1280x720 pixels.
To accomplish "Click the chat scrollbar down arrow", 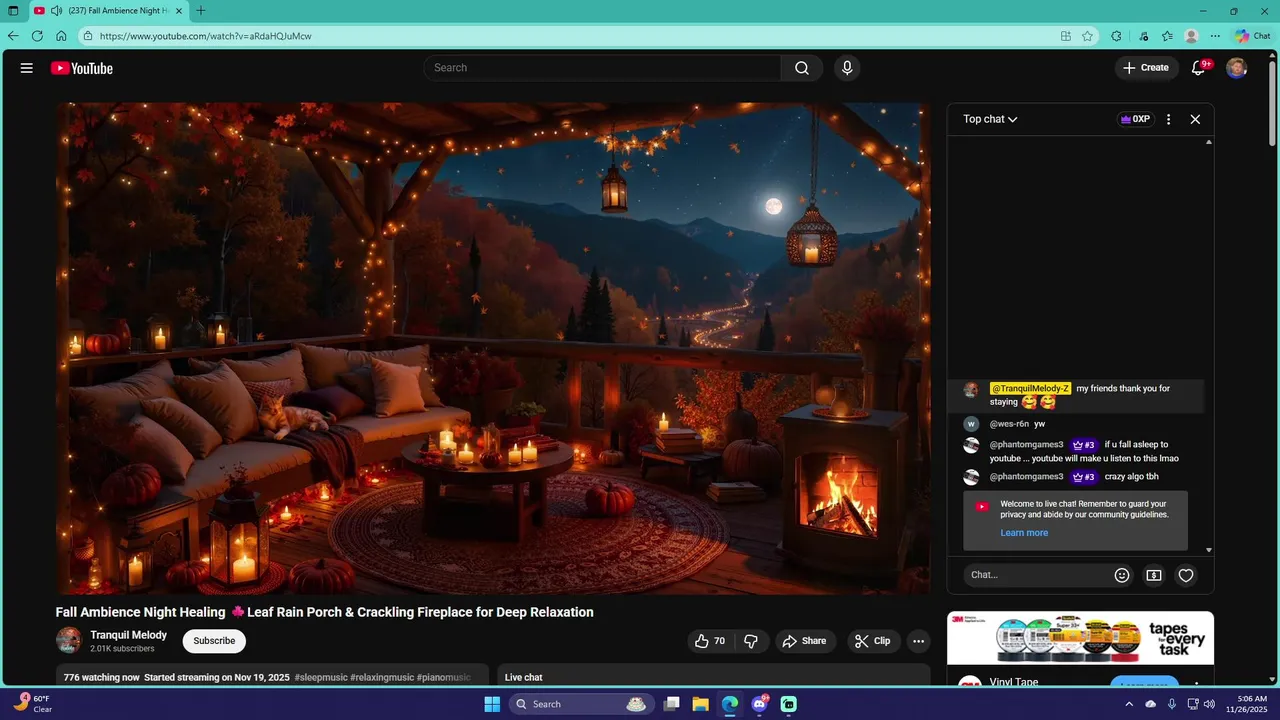I will (1209, 550).
